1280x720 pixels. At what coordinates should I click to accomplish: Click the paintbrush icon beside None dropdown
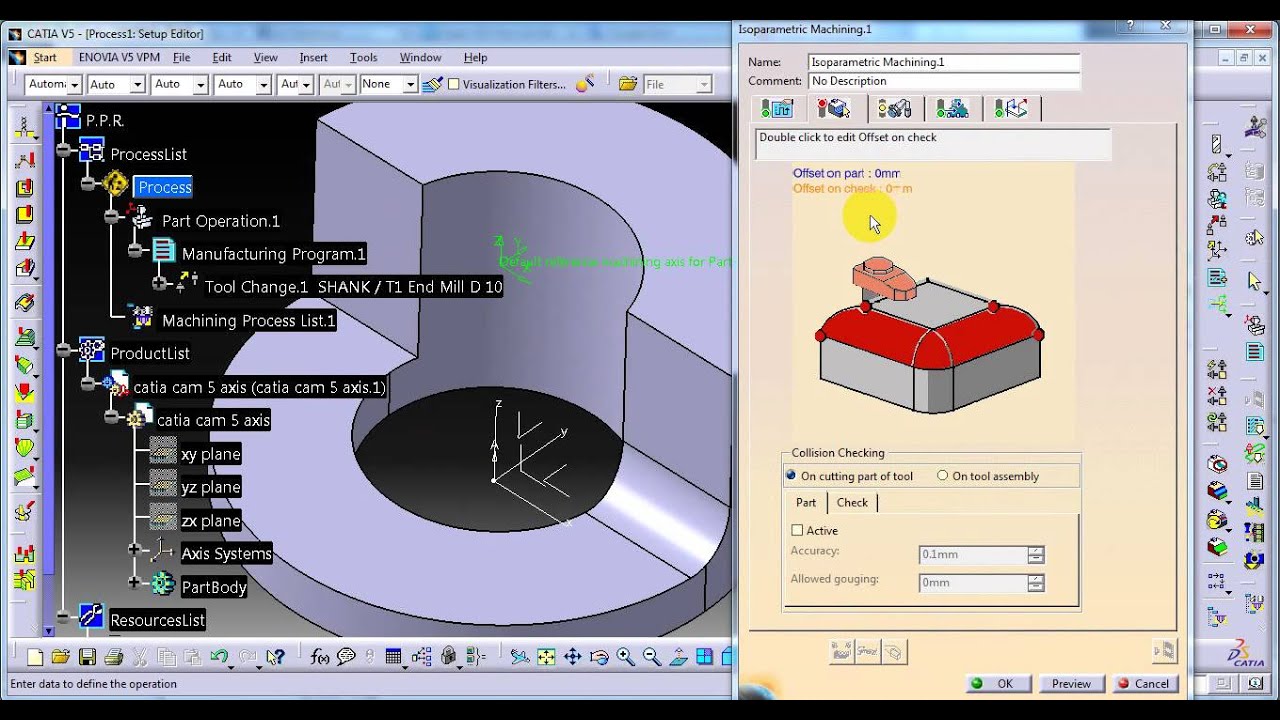click(432, 84)
